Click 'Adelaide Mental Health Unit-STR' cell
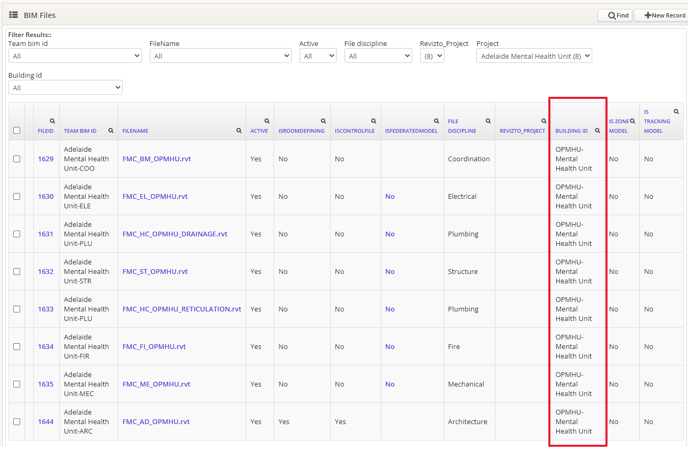The image size is (688, 450). (86, 271)
